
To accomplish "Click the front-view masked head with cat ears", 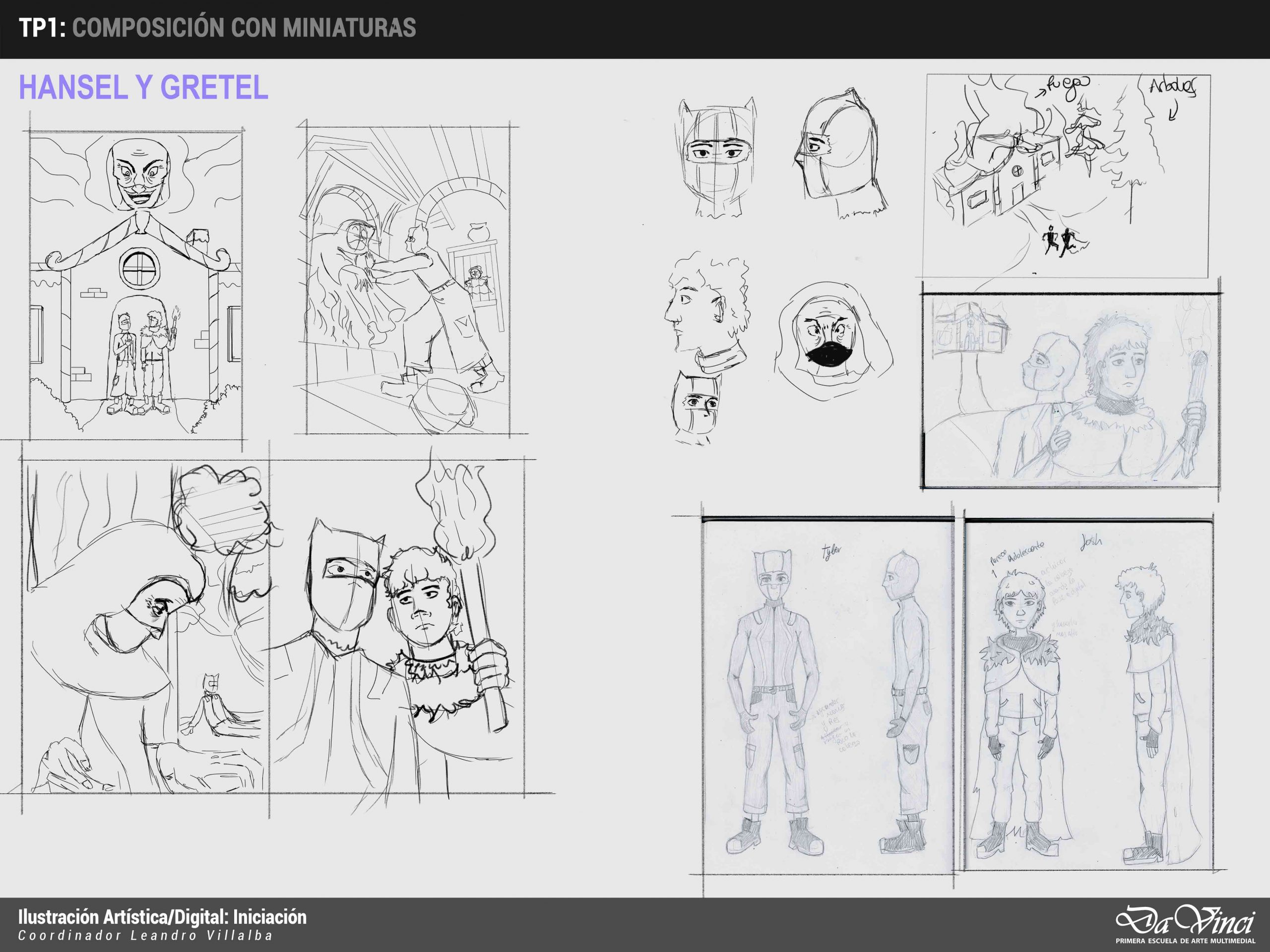I will (x=716, y=158).
